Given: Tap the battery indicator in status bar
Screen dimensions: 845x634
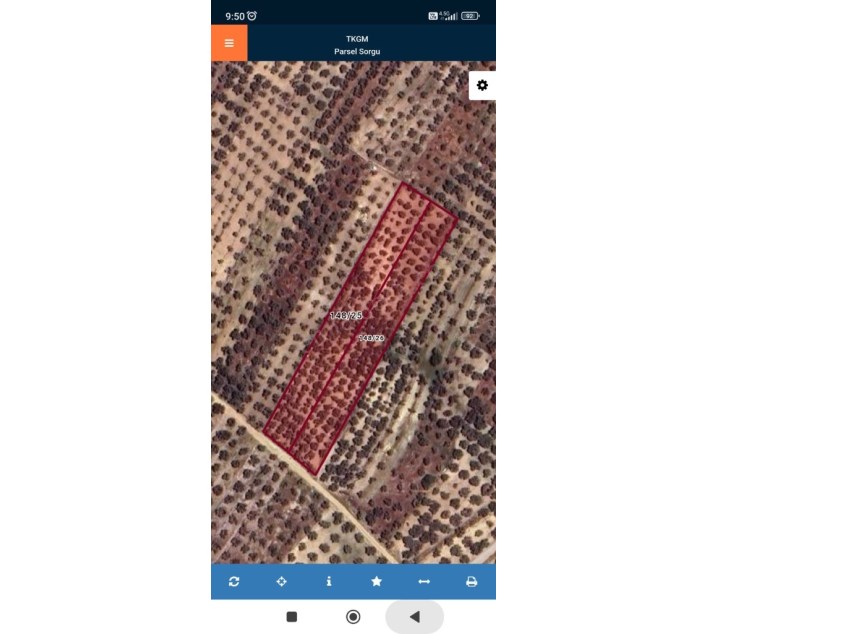Looking at the screenshot, I should point(470,16).
